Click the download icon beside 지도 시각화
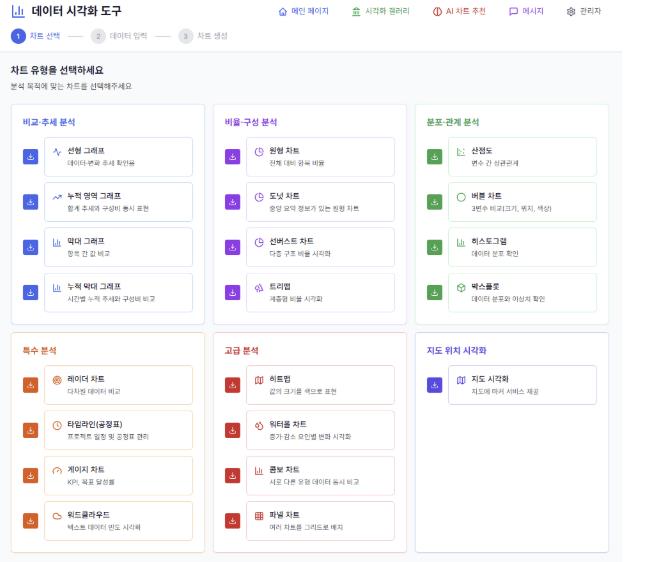666x562 pixels. tap(434, 385)
